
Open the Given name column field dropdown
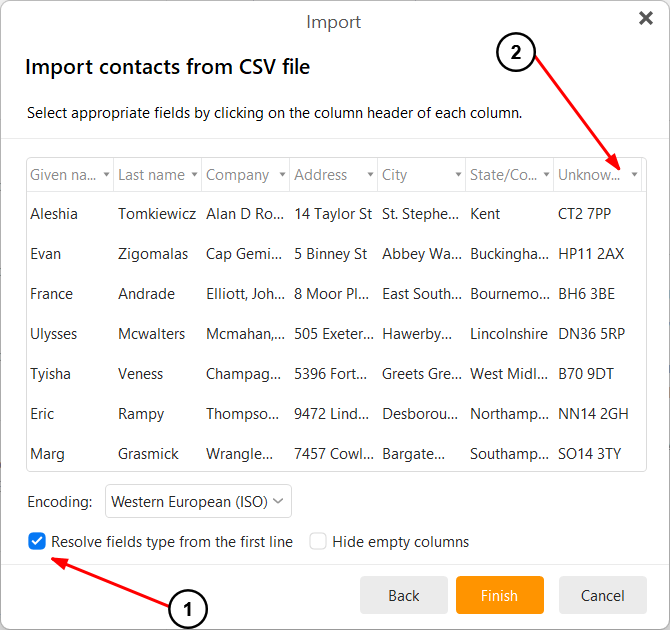click(x=106, y=175)
